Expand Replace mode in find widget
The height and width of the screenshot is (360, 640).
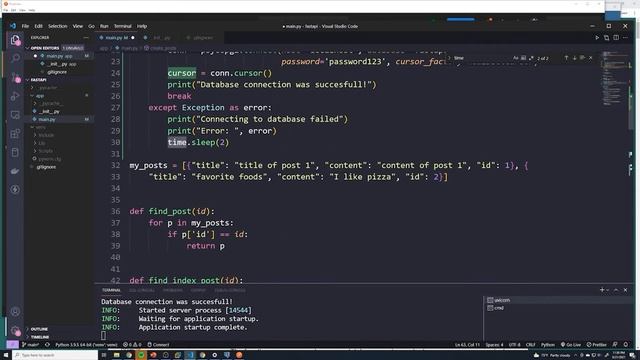click(449, 58)
